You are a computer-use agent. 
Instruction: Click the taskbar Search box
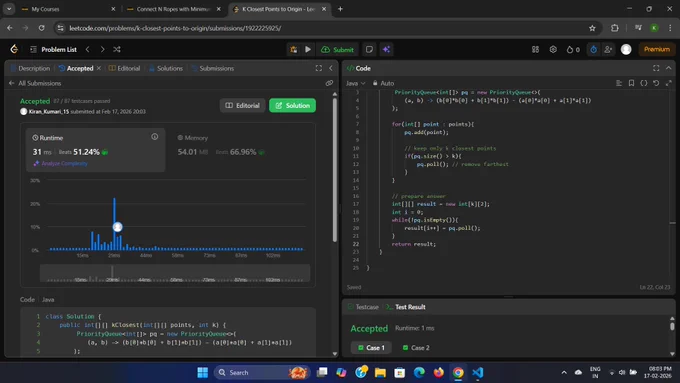[x=262, y=372]
